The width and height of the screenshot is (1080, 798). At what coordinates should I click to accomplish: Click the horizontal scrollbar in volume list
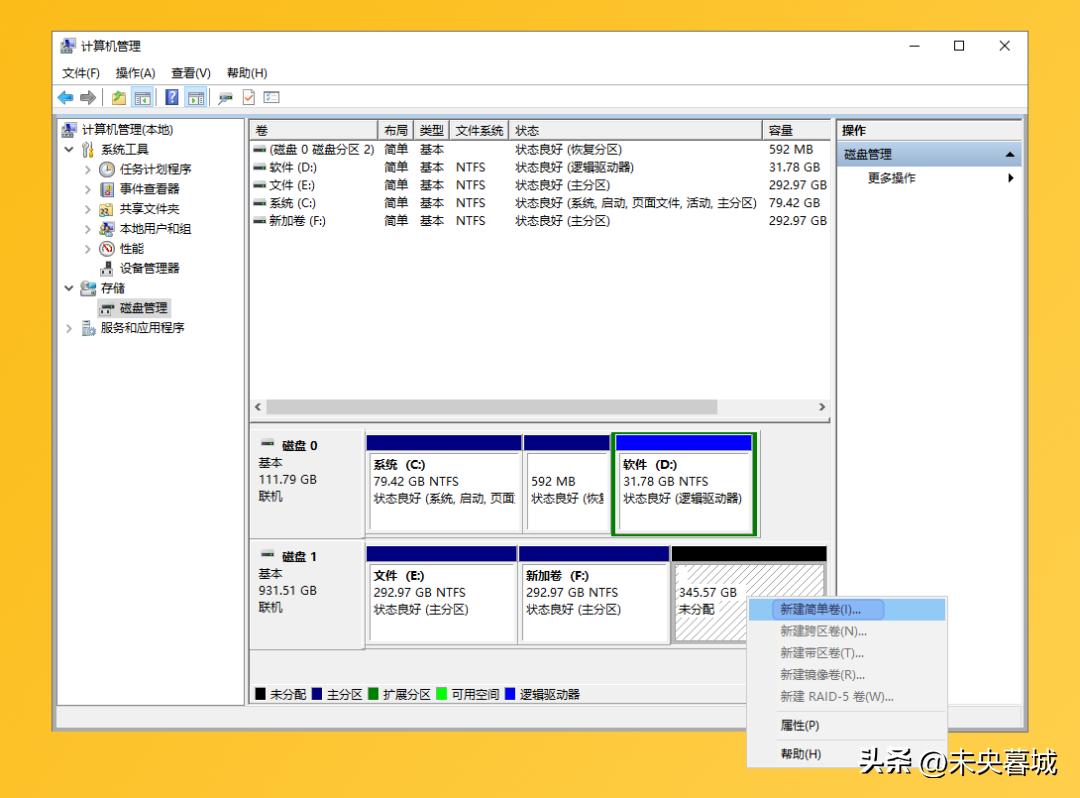point(490,407)
